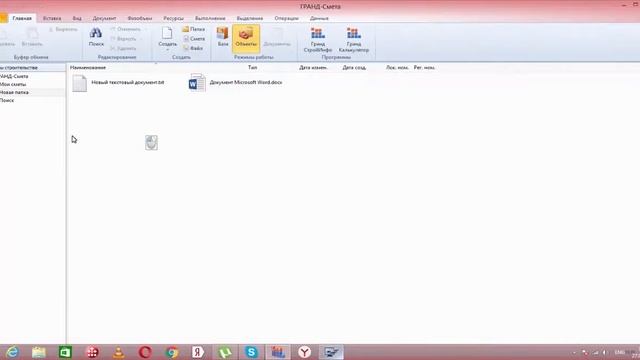Sort by the Тип column header
The height and width of the screenshot is (360, 640).
tap(252, 67)
